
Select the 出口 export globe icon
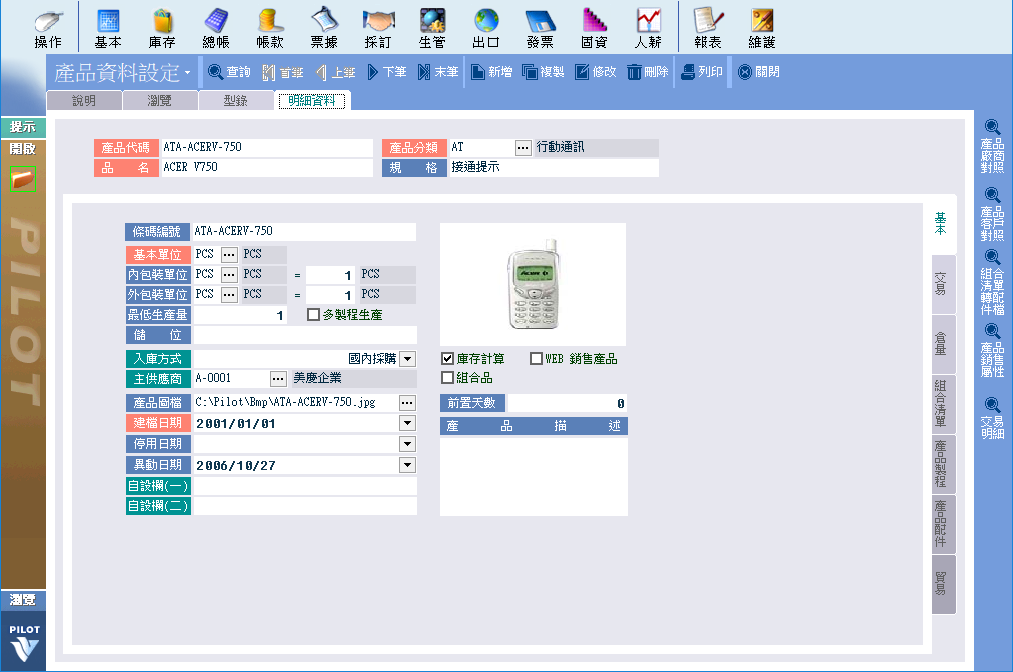tap(486, 28)
